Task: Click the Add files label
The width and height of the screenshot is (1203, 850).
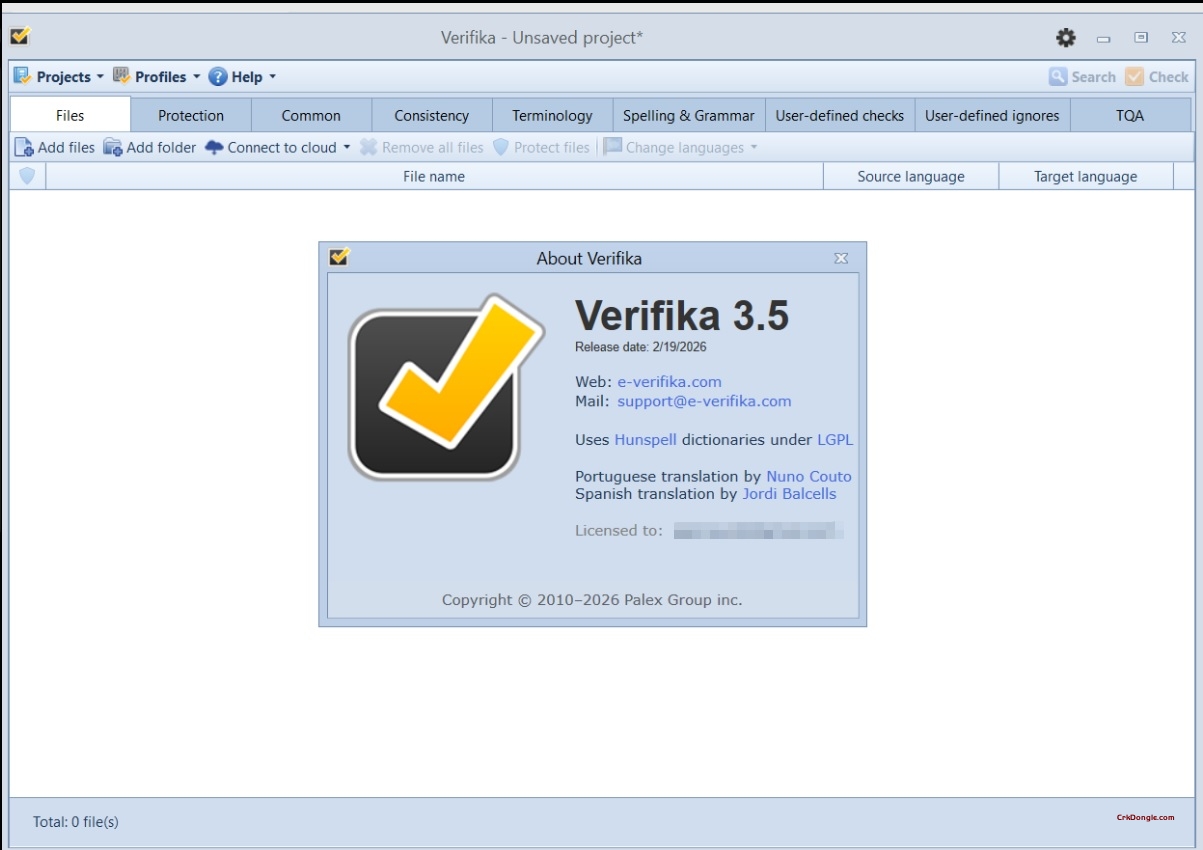Action: [66, 147]
